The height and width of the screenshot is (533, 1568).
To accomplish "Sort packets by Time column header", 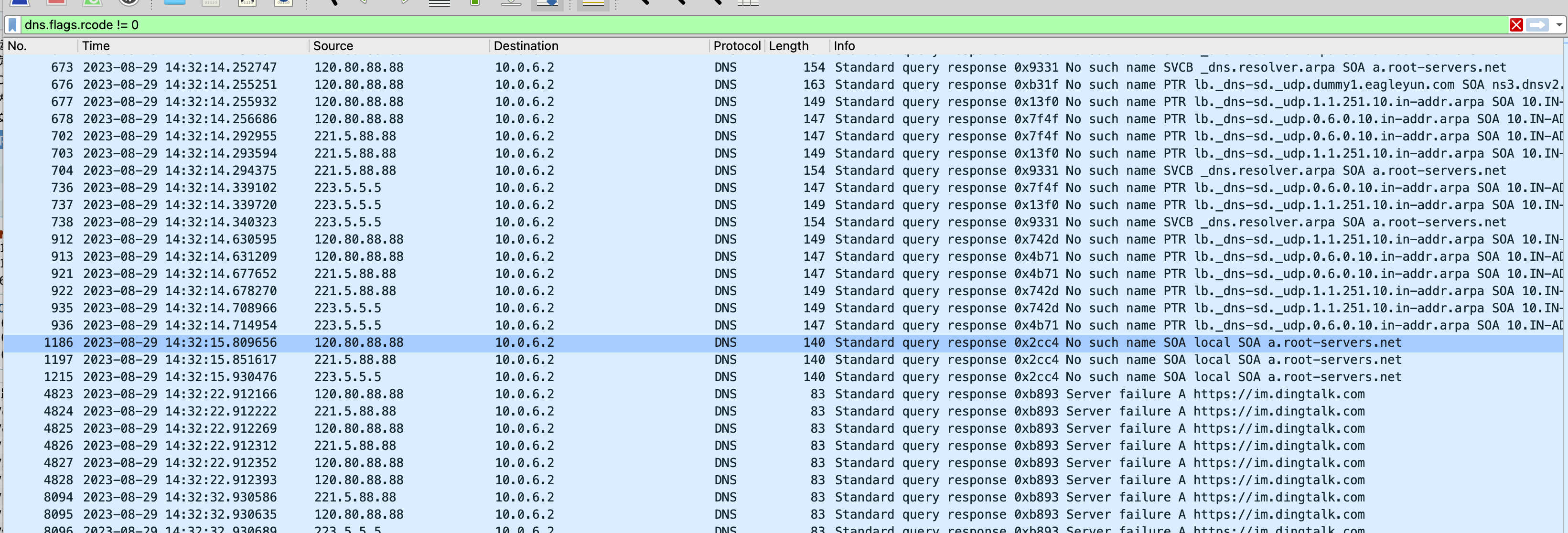I will [x=193, y=46].
